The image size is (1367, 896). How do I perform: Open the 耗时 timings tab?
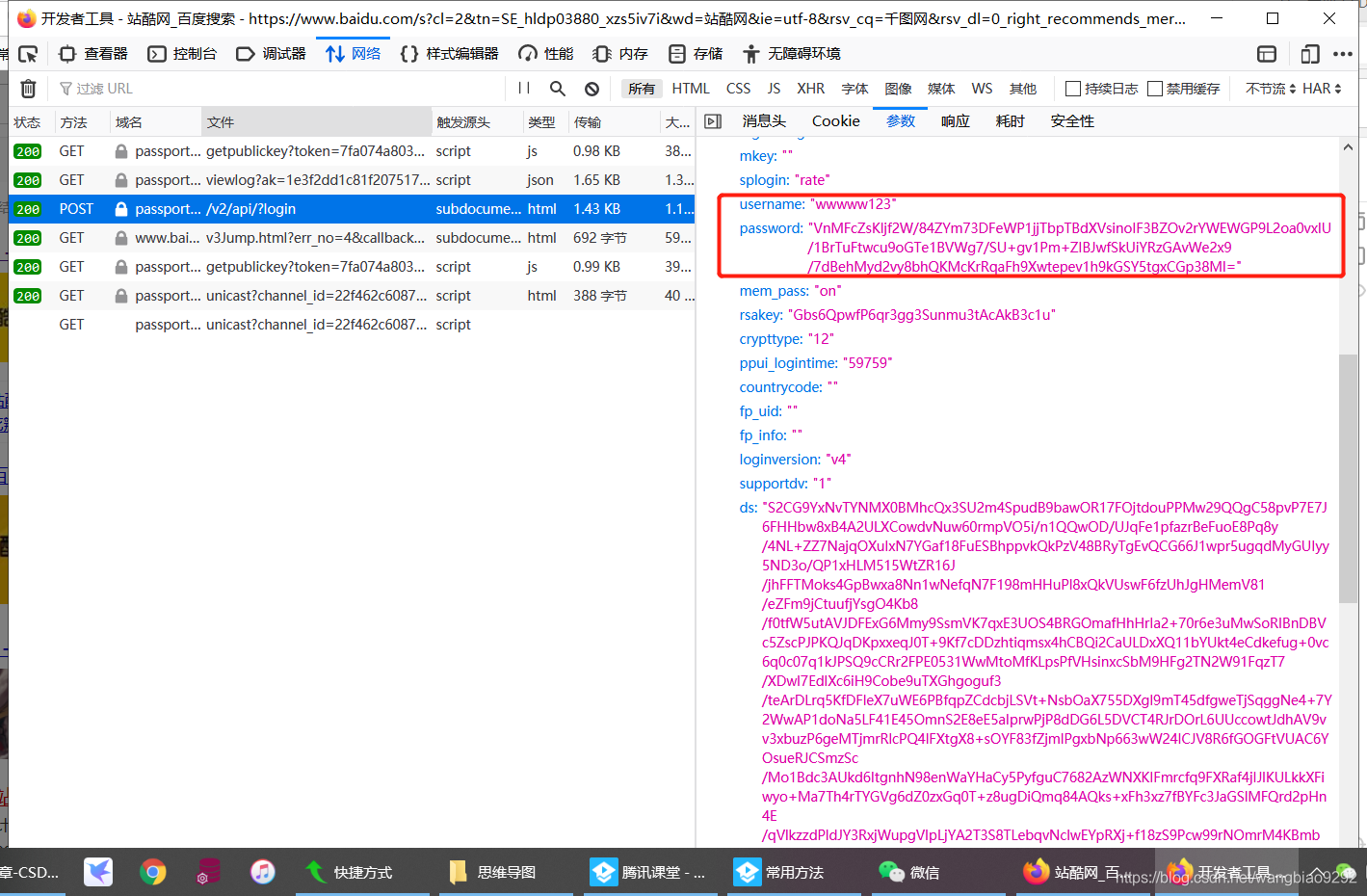tap(1011, 121)
